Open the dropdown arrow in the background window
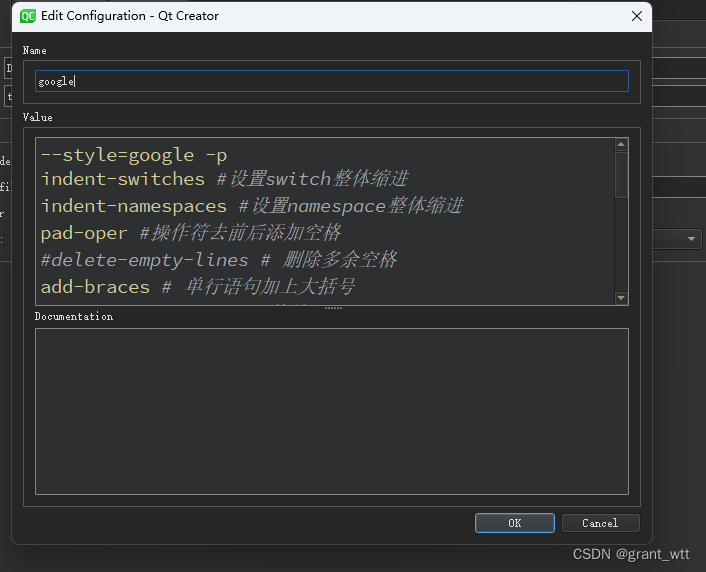 tap(691, 239)
